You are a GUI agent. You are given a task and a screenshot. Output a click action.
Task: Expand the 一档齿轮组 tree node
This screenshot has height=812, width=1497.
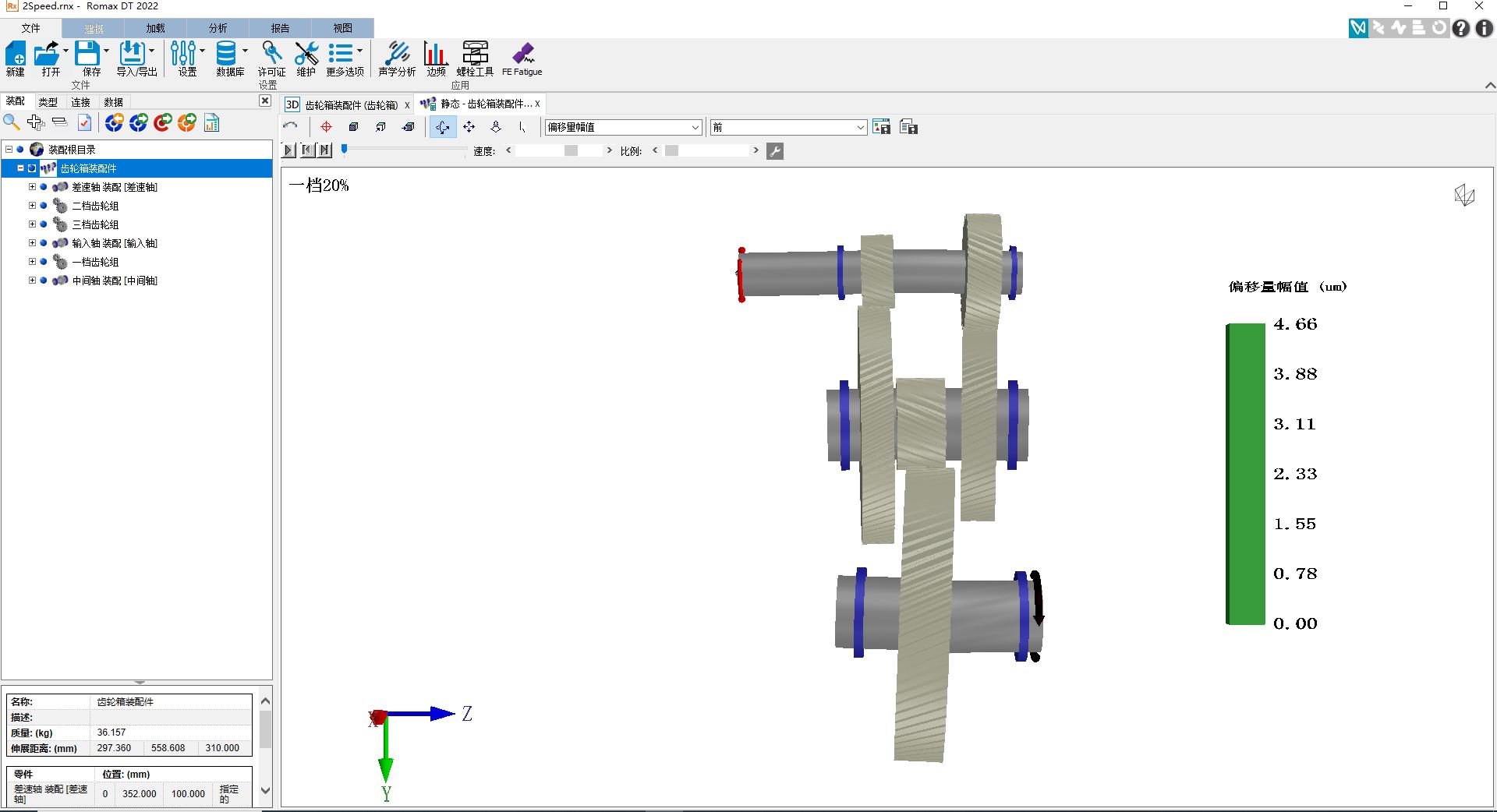coord(32,262)
